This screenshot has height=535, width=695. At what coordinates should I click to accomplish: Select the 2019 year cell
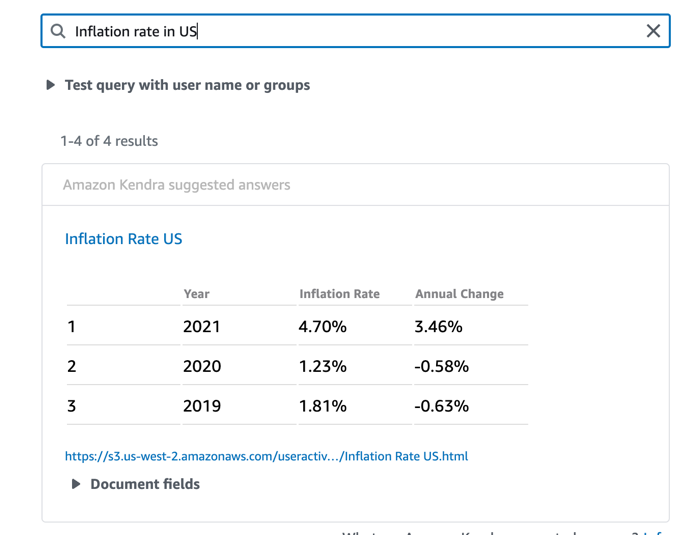[x=201, y=407]
